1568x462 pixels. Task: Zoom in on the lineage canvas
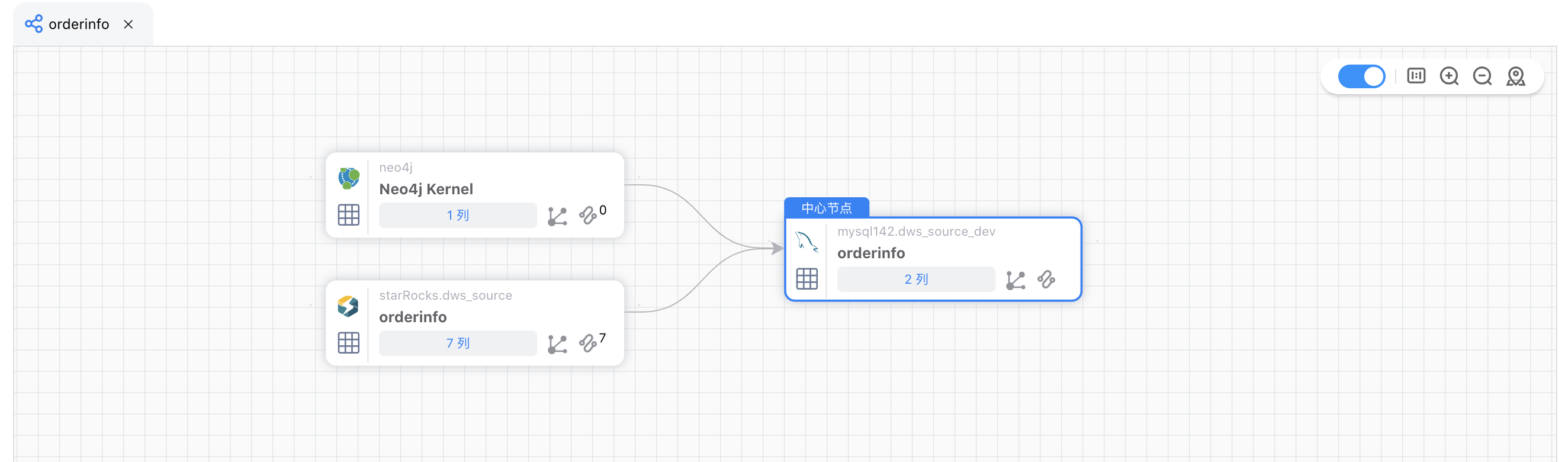coord(1449,76)
